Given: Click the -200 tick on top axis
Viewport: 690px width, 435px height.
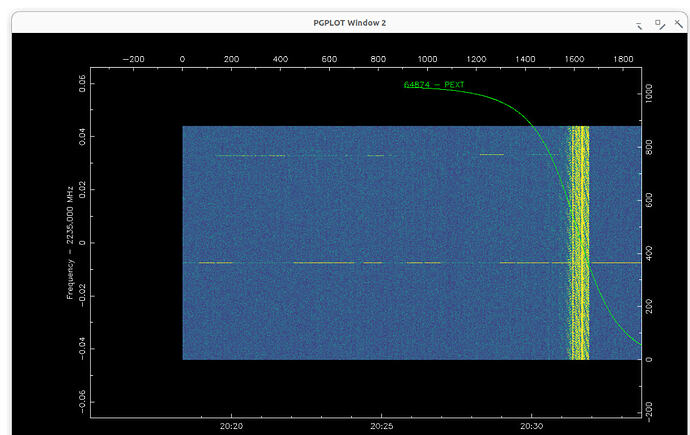Looking at the screenshot, I should point(133,59).
